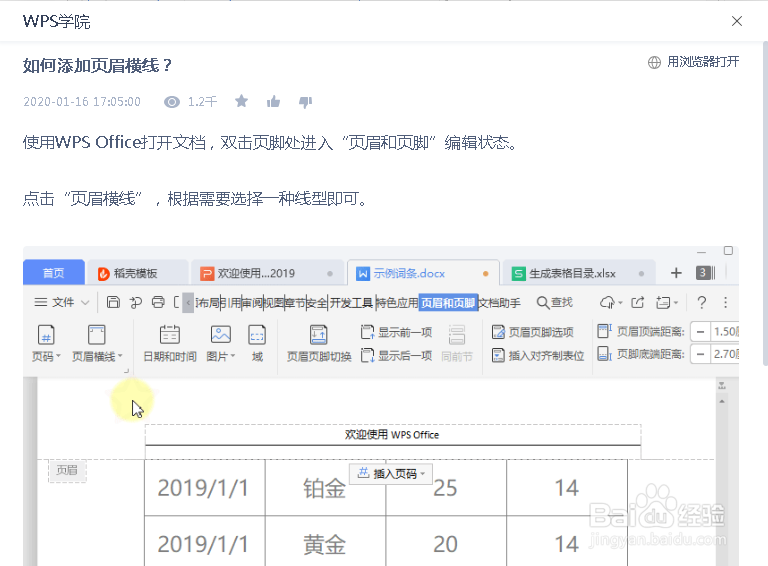Add a new tab with plus icon
768x566 pixels.
[x=676, y=273]
